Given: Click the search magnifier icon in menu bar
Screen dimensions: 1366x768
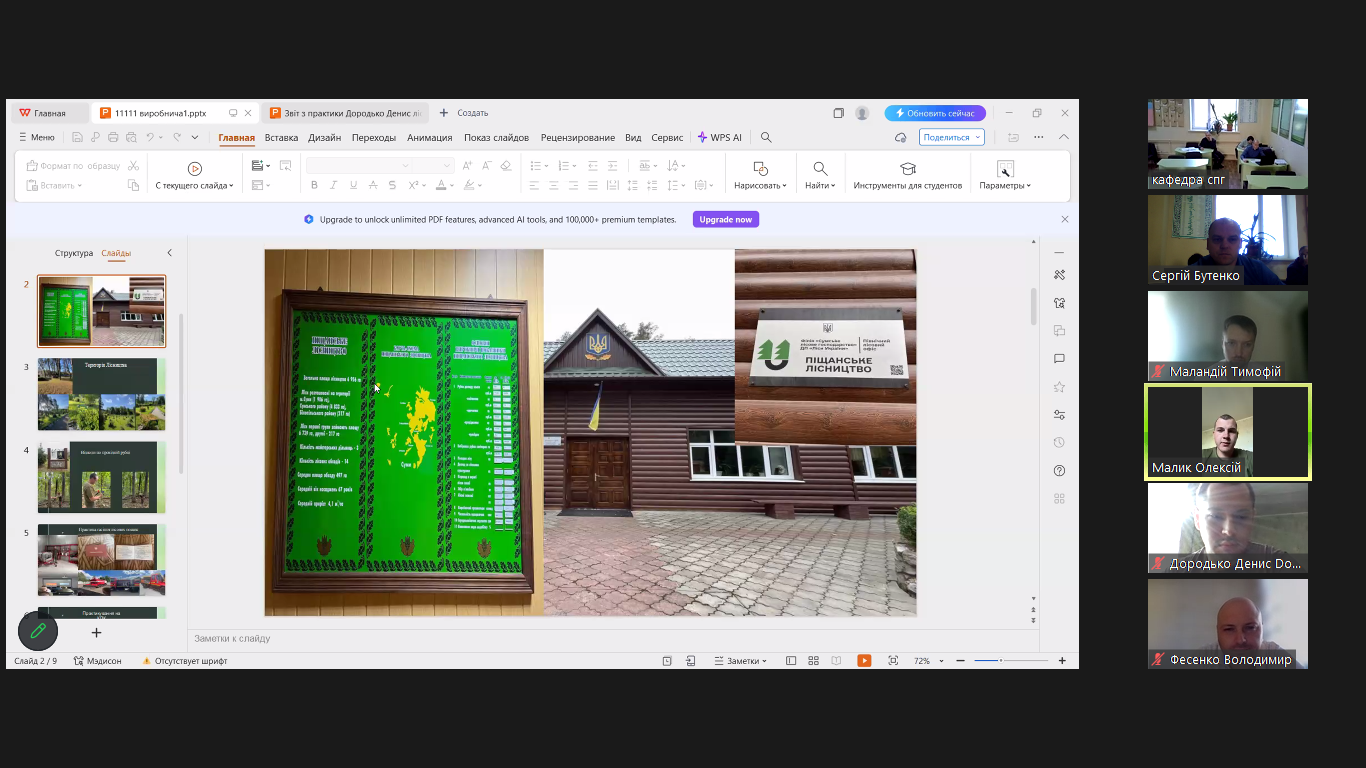Looking at the screenshot, I should click(x=766, y=138).
